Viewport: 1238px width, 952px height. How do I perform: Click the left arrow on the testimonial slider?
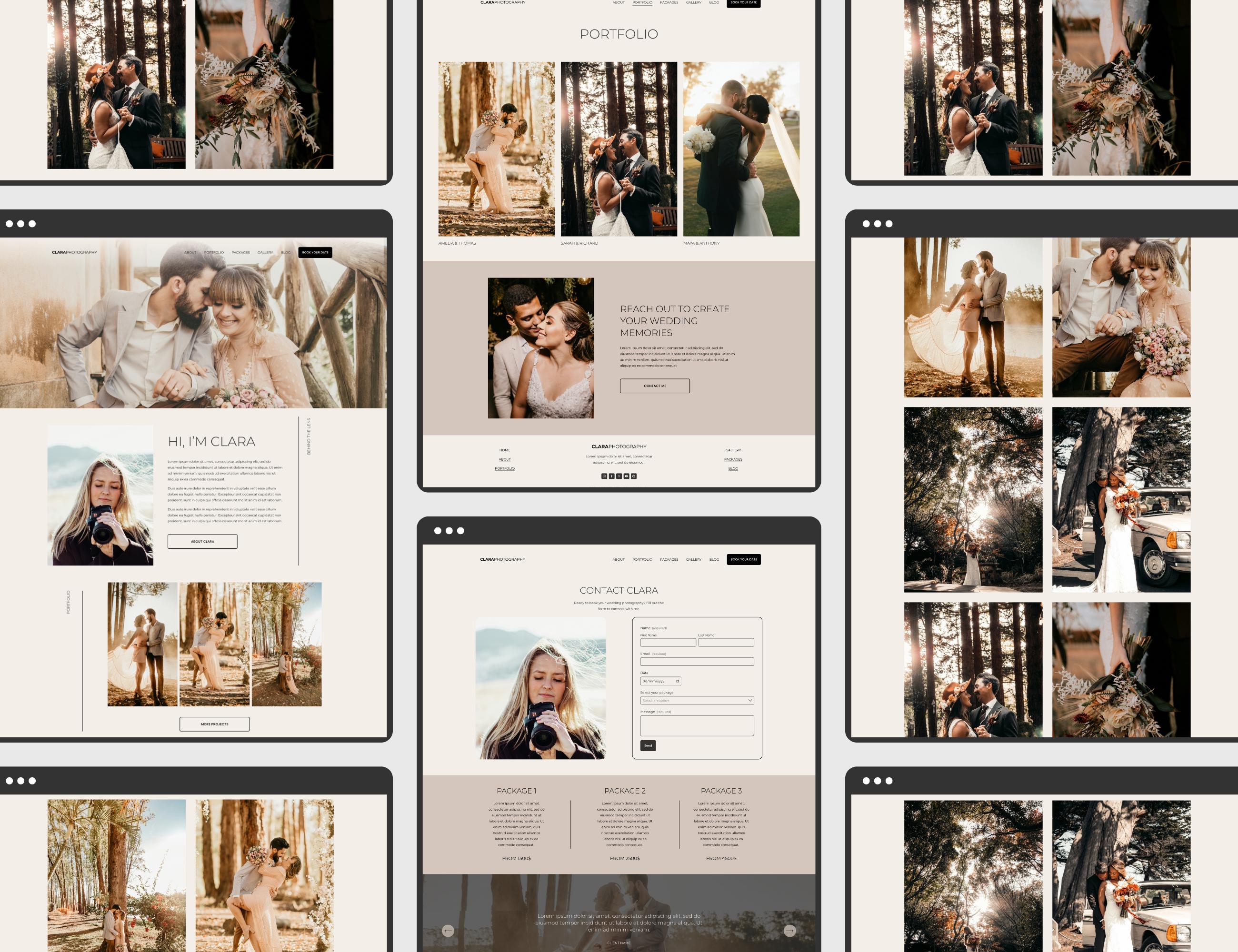[x=448, y=931]
